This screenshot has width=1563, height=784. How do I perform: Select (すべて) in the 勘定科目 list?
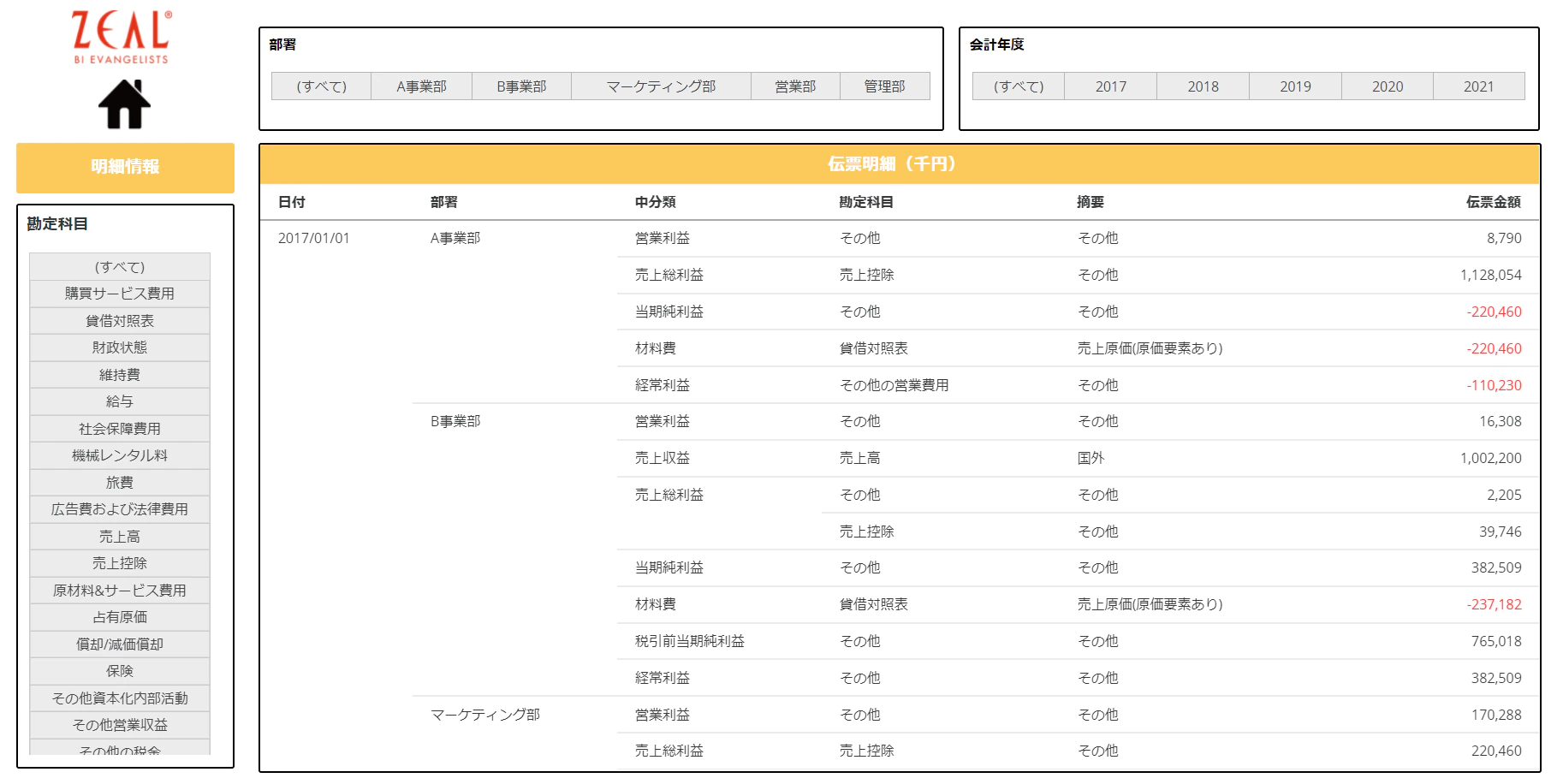click(x=120, y=267)
